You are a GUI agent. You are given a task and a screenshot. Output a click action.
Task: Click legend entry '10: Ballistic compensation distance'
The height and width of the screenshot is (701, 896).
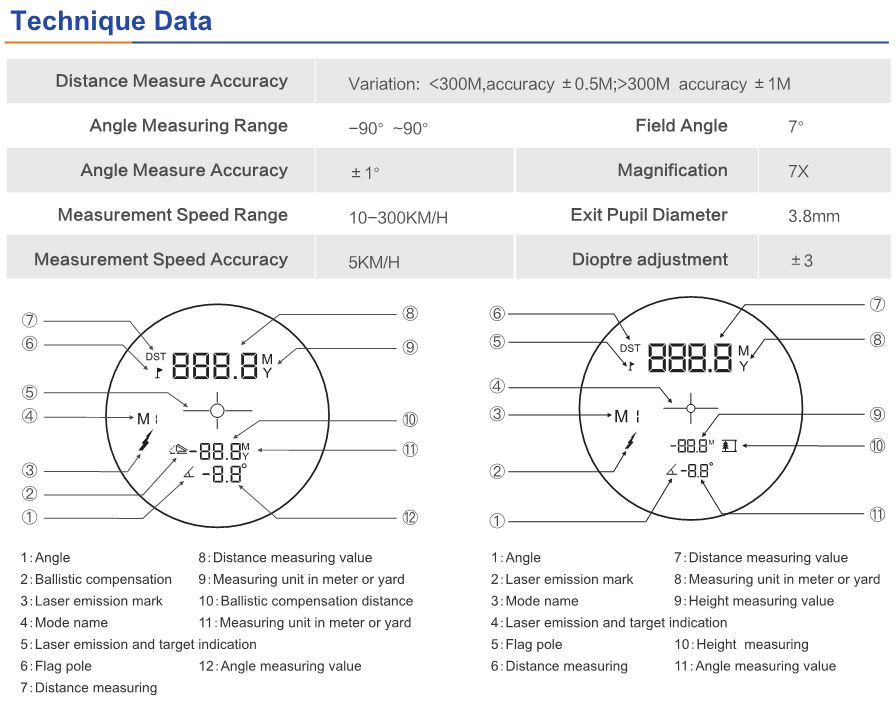point(305,601)
